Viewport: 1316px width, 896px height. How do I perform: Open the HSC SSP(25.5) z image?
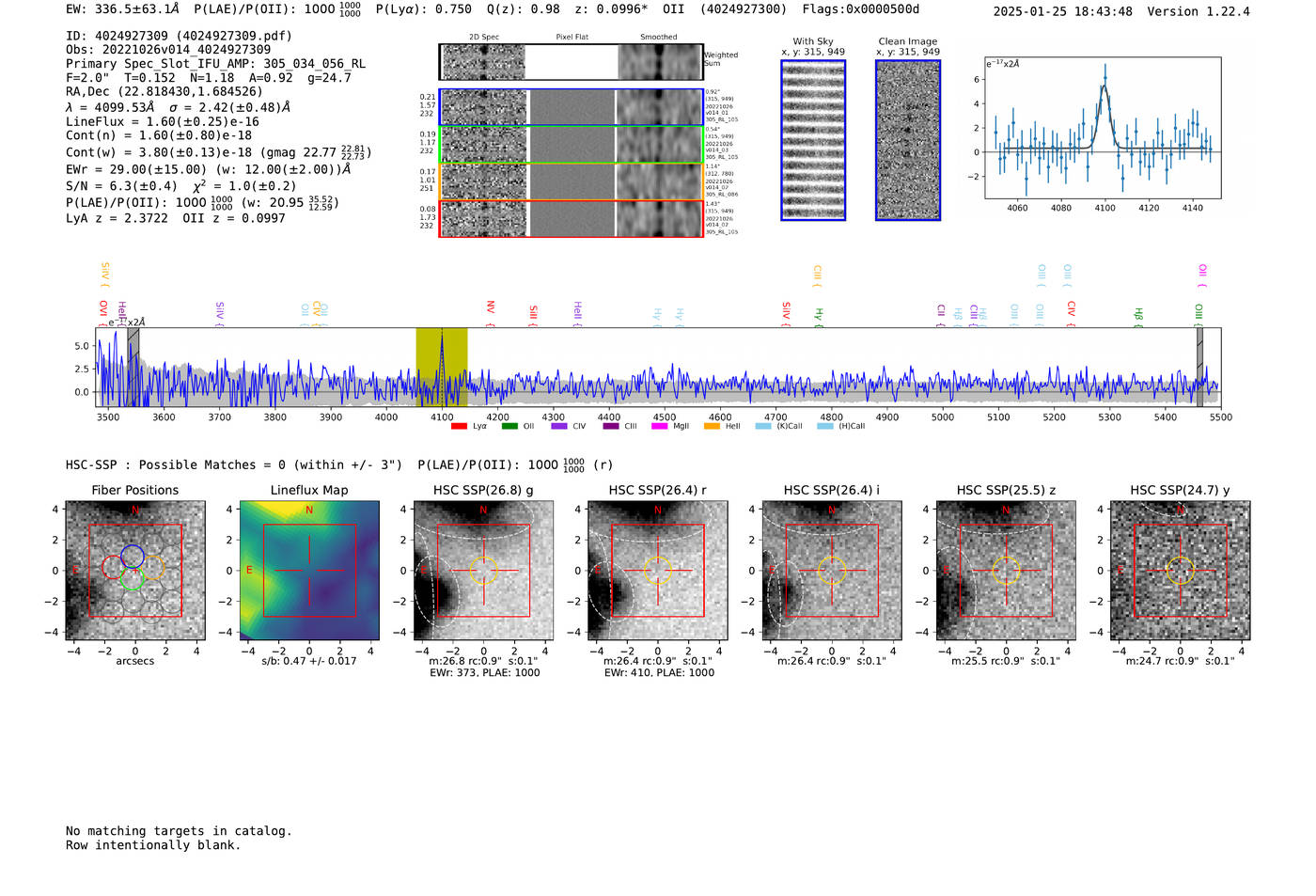[x=1006, y=571]
